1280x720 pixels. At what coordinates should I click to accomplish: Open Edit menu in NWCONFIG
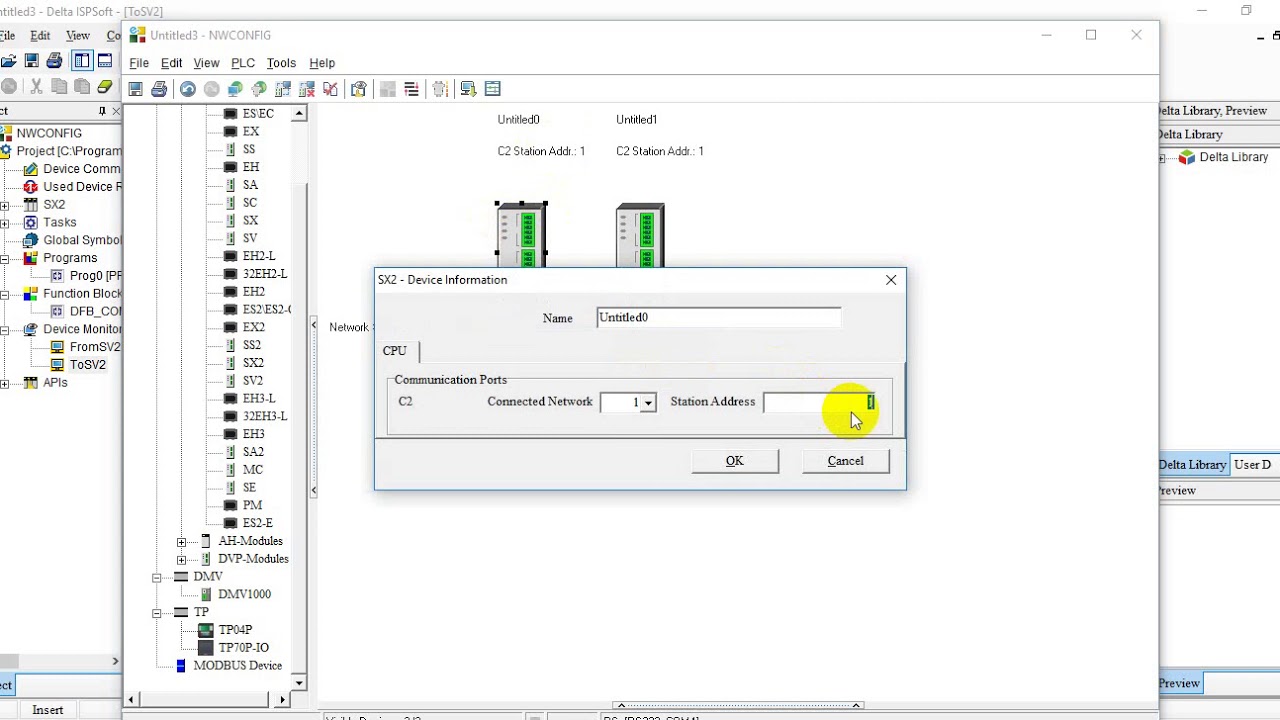pos(172,63)
